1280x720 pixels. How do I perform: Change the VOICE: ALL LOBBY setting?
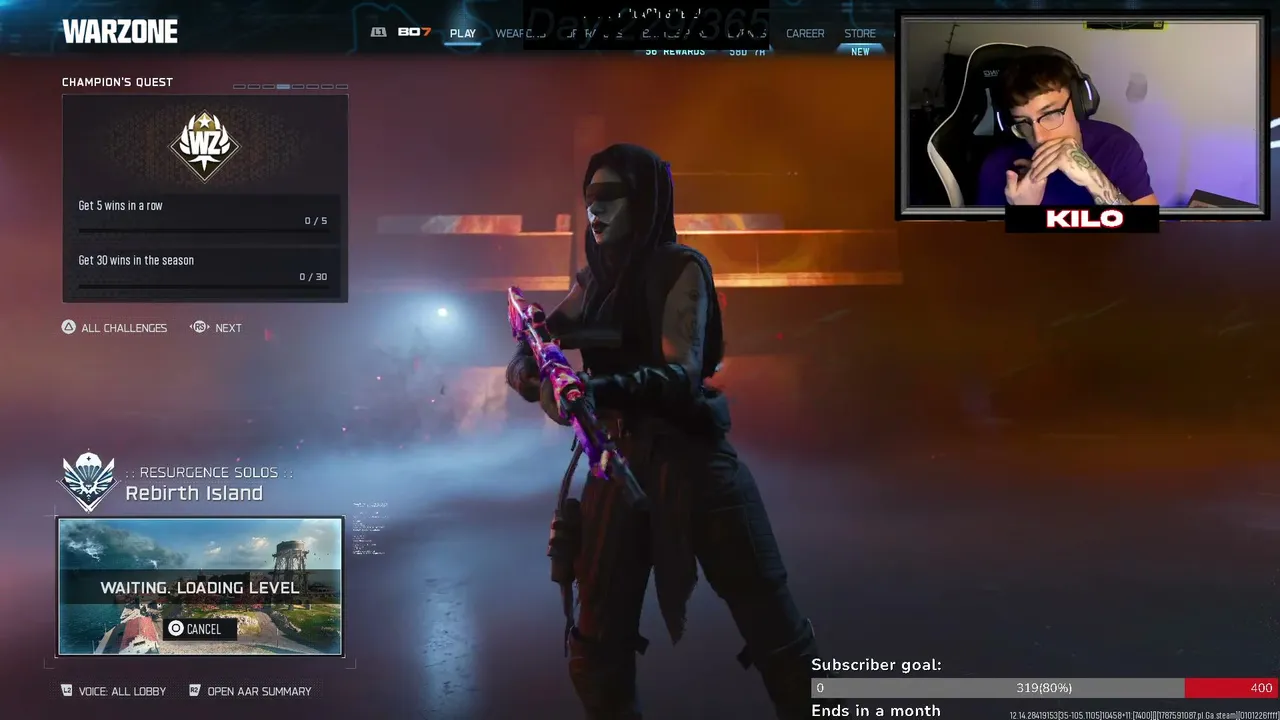pyautogui.click(x=122, y=691)
